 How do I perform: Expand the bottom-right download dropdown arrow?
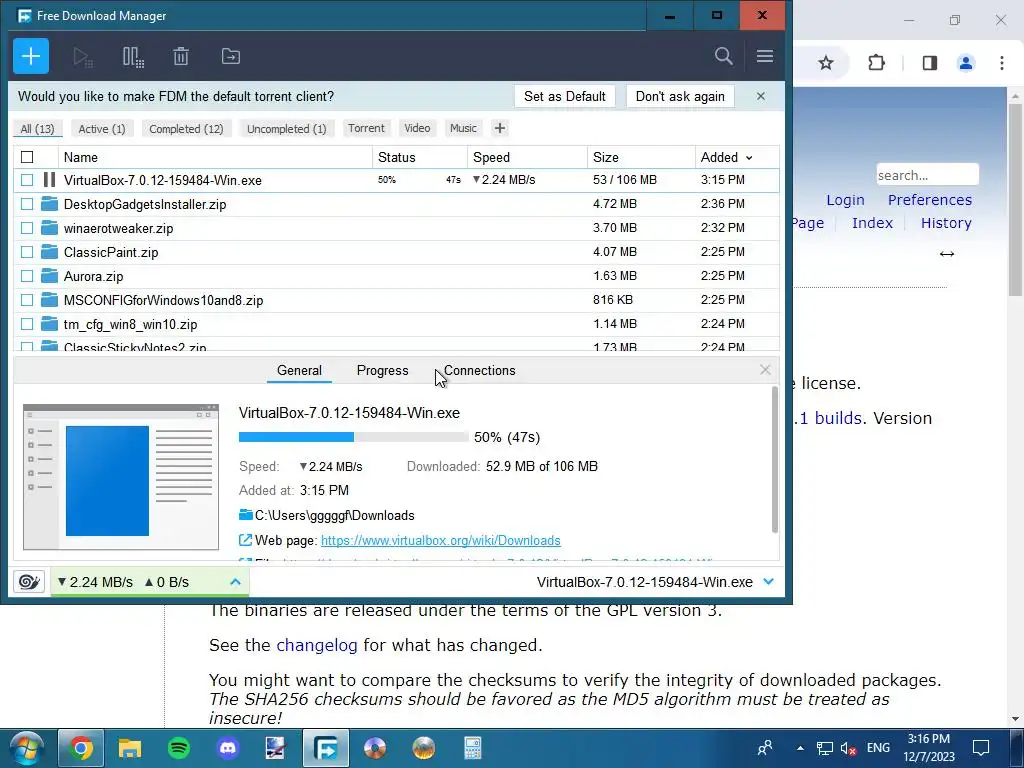pyautogui.click(x=769, y=581)
